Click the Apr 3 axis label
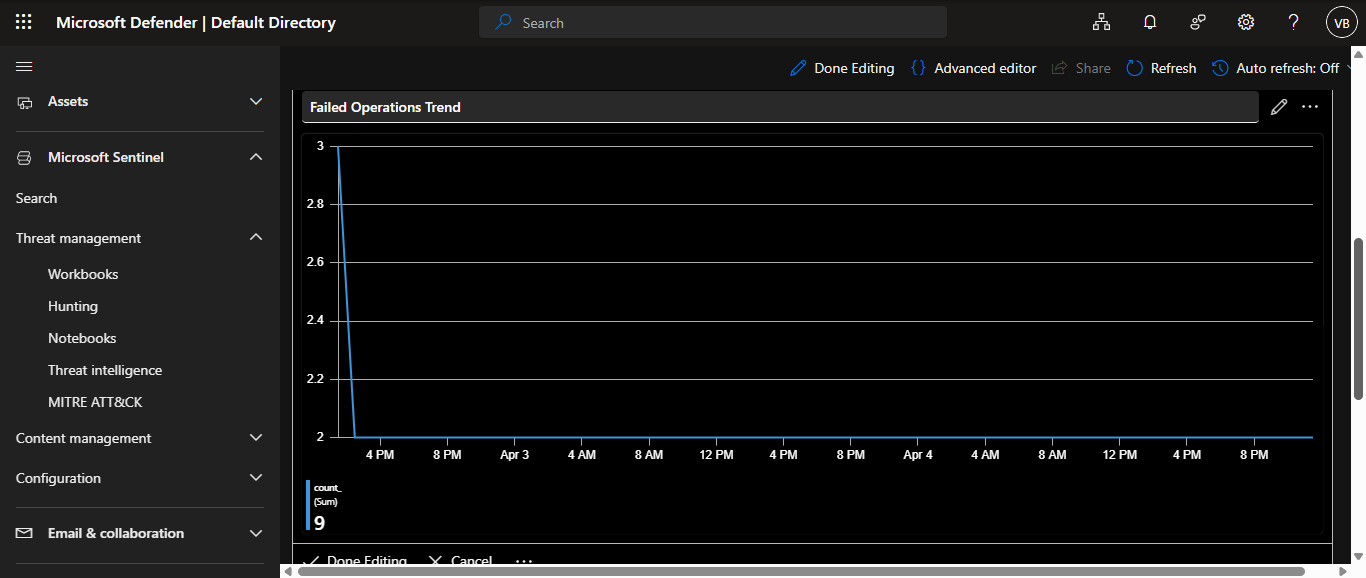The height and width of the screenshot is (578, 1366). click(x=514, y=454)
